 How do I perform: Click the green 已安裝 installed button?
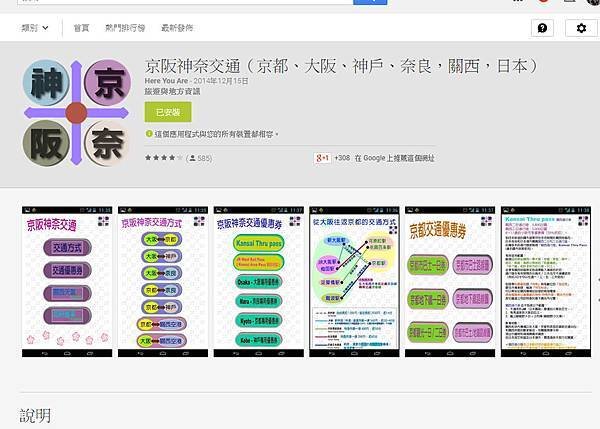coord(168,112)
